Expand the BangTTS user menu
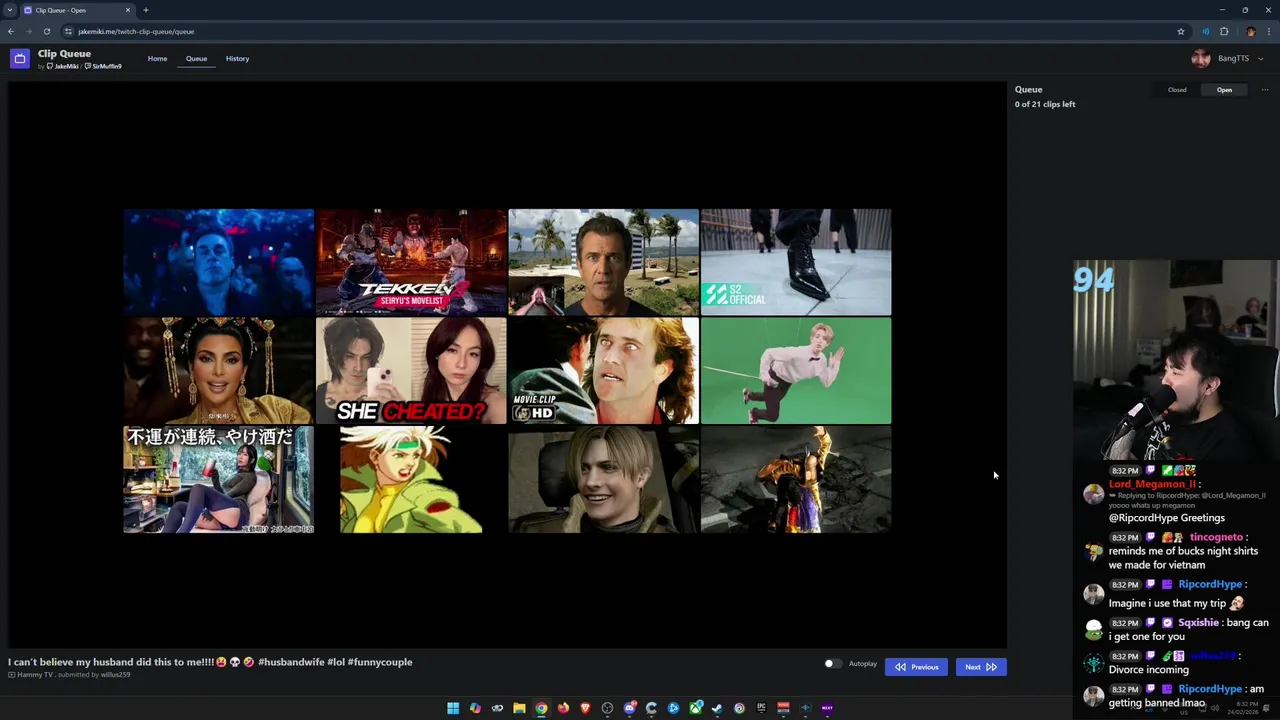Image resolution: width=1280 pixels, height=720 pixels. click(1228, 59)
